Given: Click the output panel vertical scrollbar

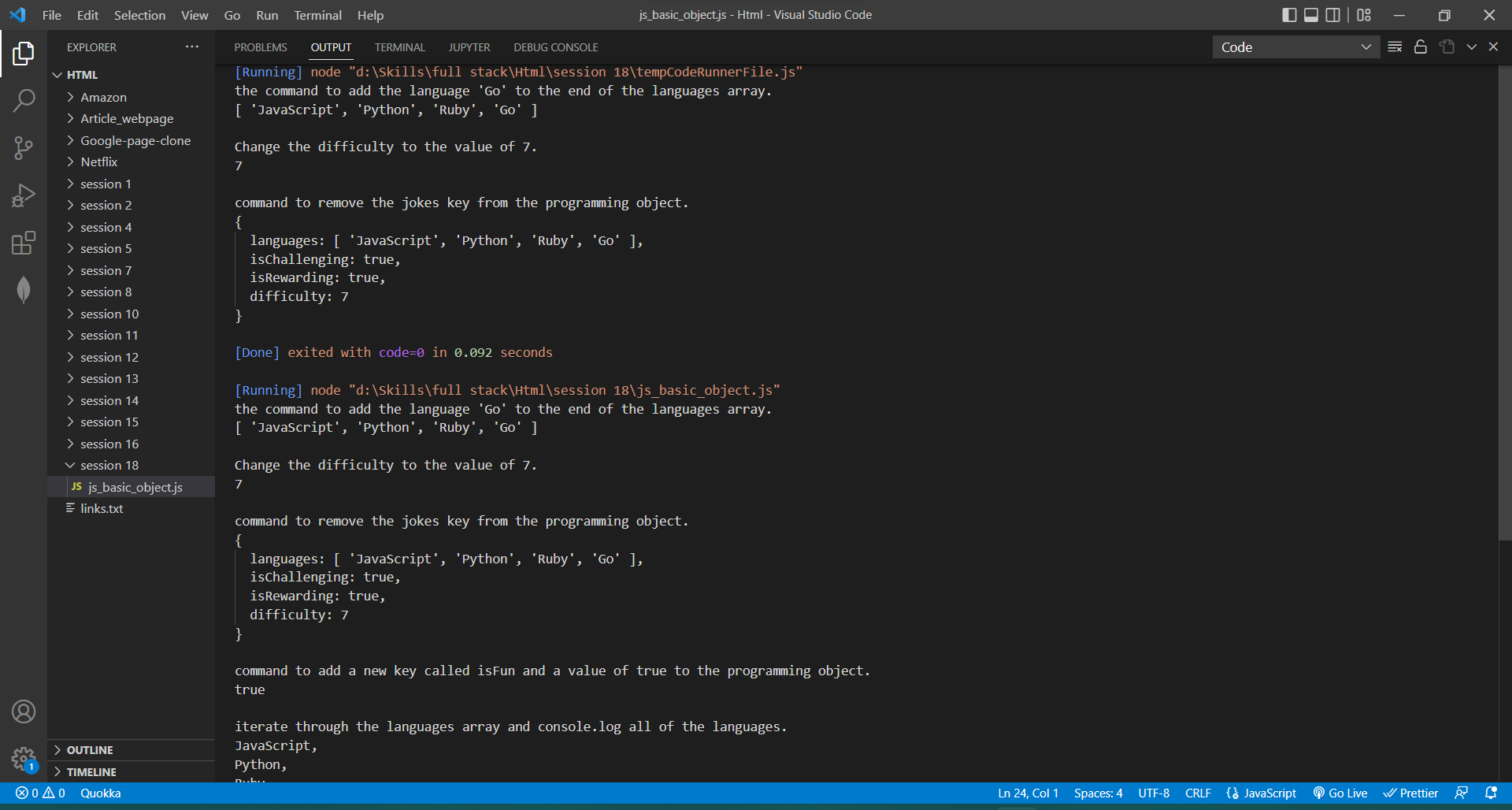Looking at the screenshot, I should click(1505, 303).
